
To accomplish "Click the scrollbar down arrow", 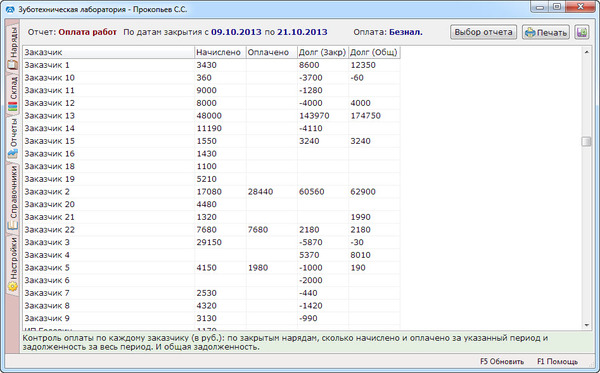I will click(586, 325).
